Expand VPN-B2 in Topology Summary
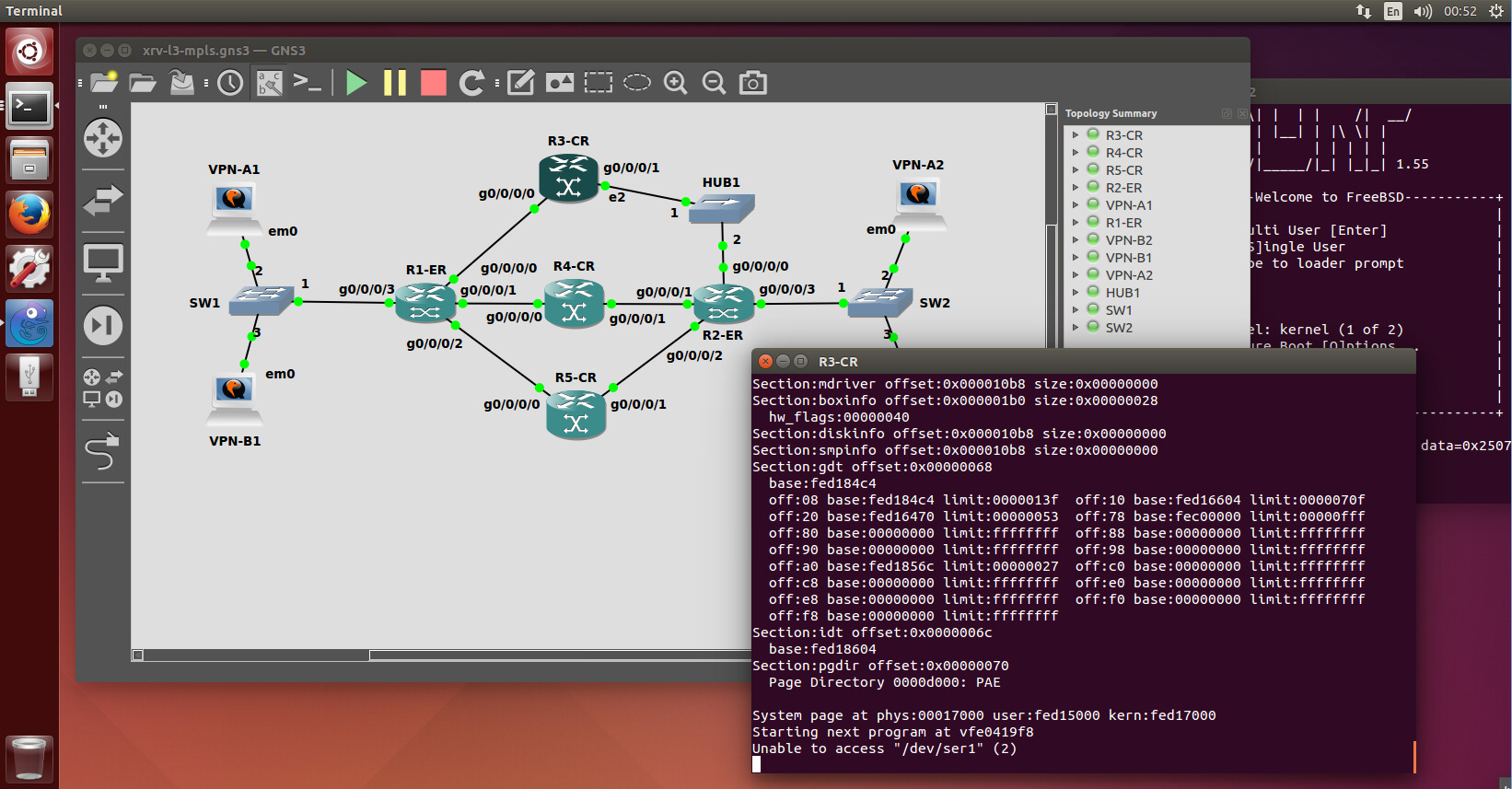1512x789 pixels. (x=1076, y=240)
